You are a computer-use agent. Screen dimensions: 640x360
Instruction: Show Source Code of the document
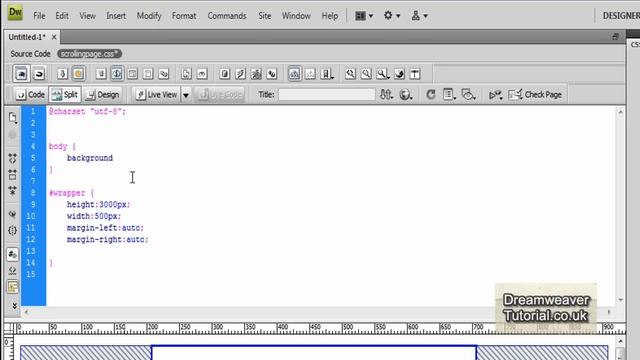[x=31, y=54]
